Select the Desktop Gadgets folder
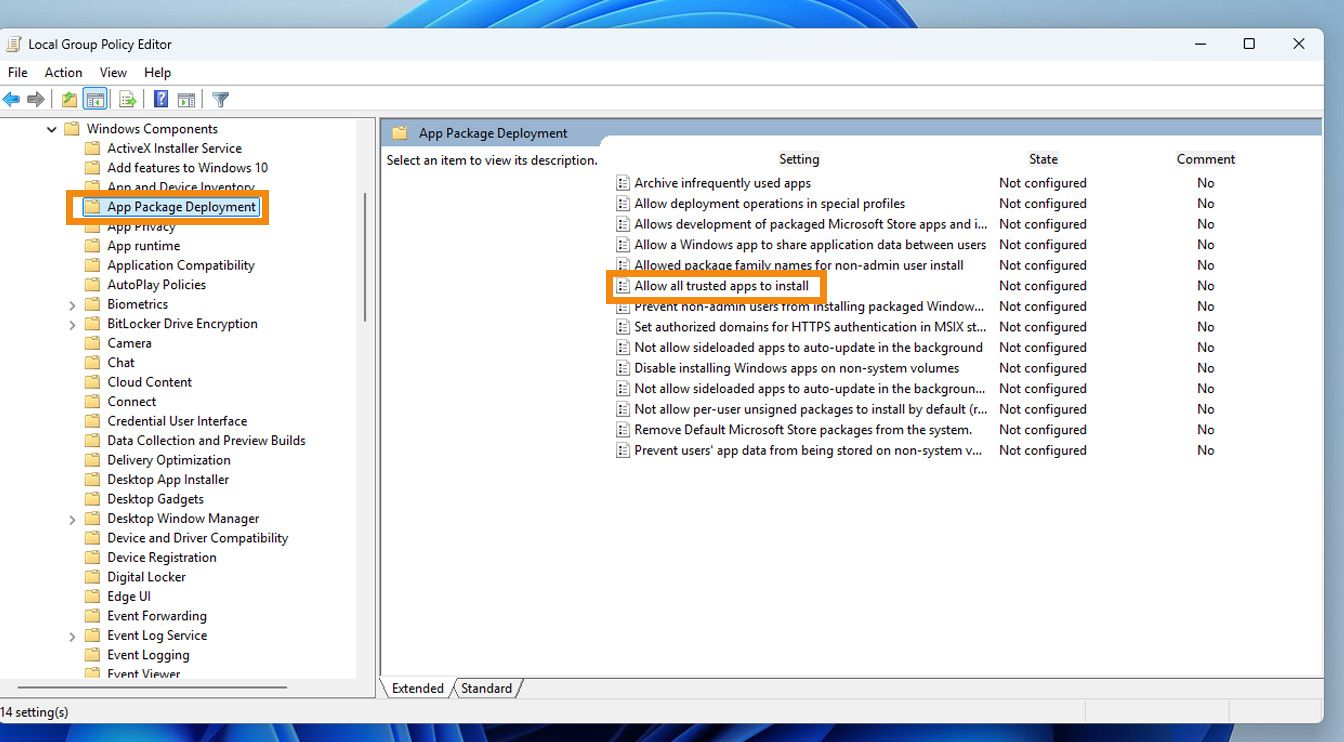The image size is (1344, 742). pos(156,499)
